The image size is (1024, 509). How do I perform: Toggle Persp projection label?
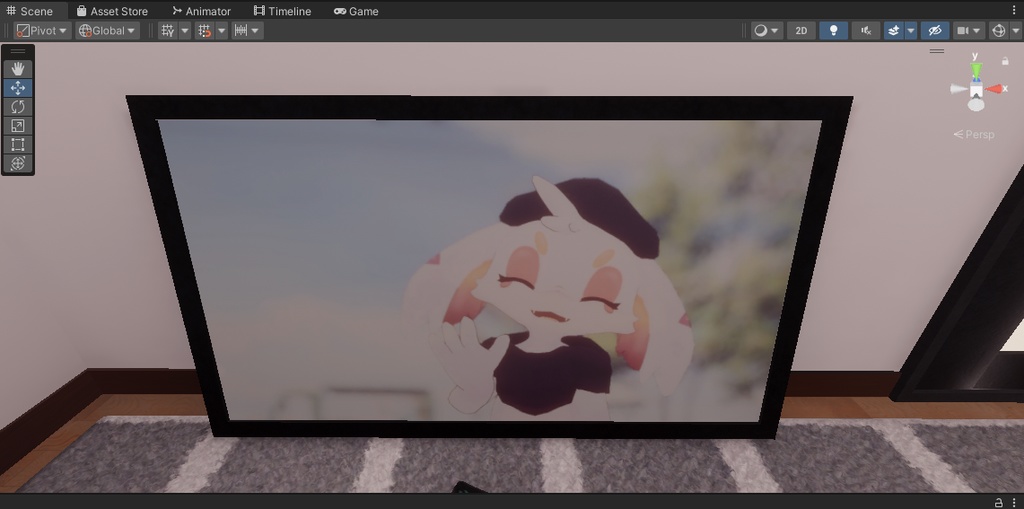click(974, 135)
